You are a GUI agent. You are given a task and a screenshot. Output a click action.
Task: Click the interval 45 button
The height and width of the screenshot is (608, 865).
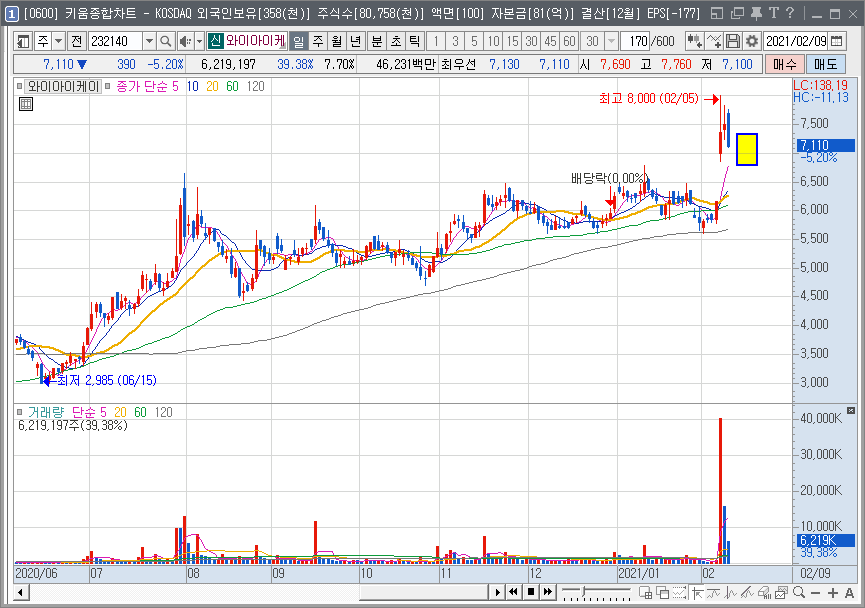551,41
